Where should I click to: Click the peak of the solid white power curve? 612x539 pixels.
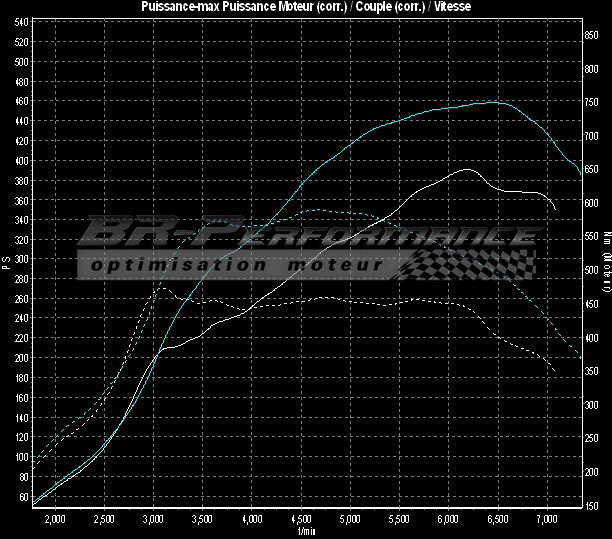pyautogui.click(x=466, y=169)
